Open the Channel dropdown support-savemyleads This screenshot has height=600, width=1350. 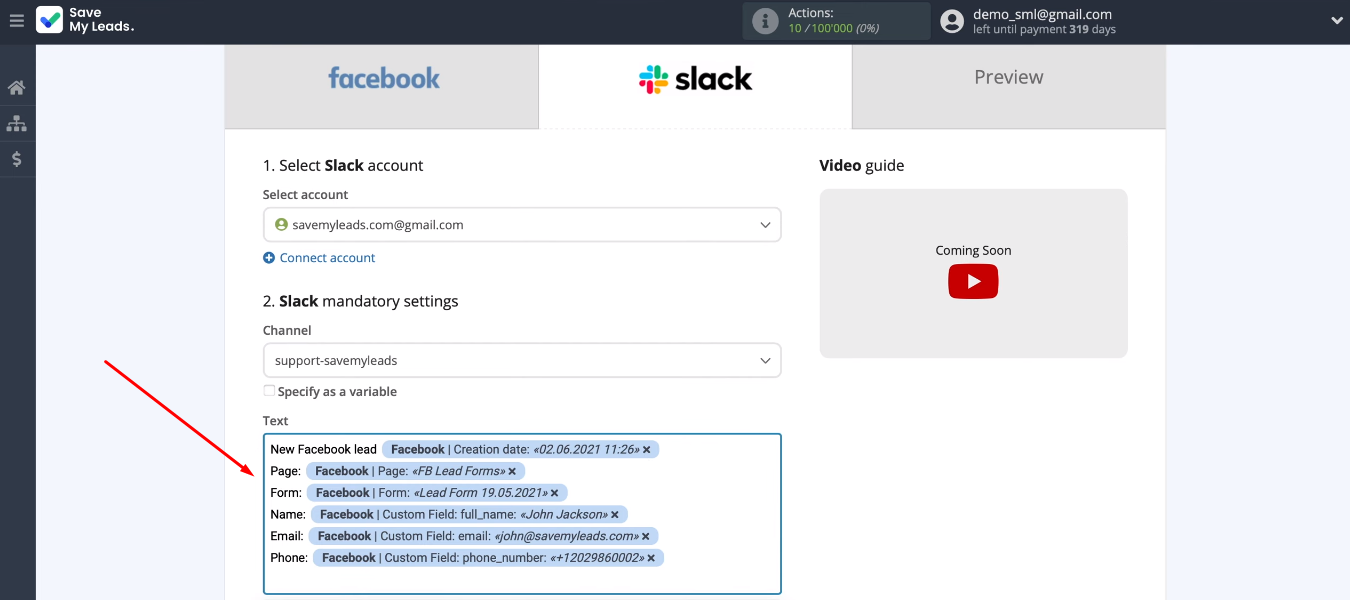[522, 360]
